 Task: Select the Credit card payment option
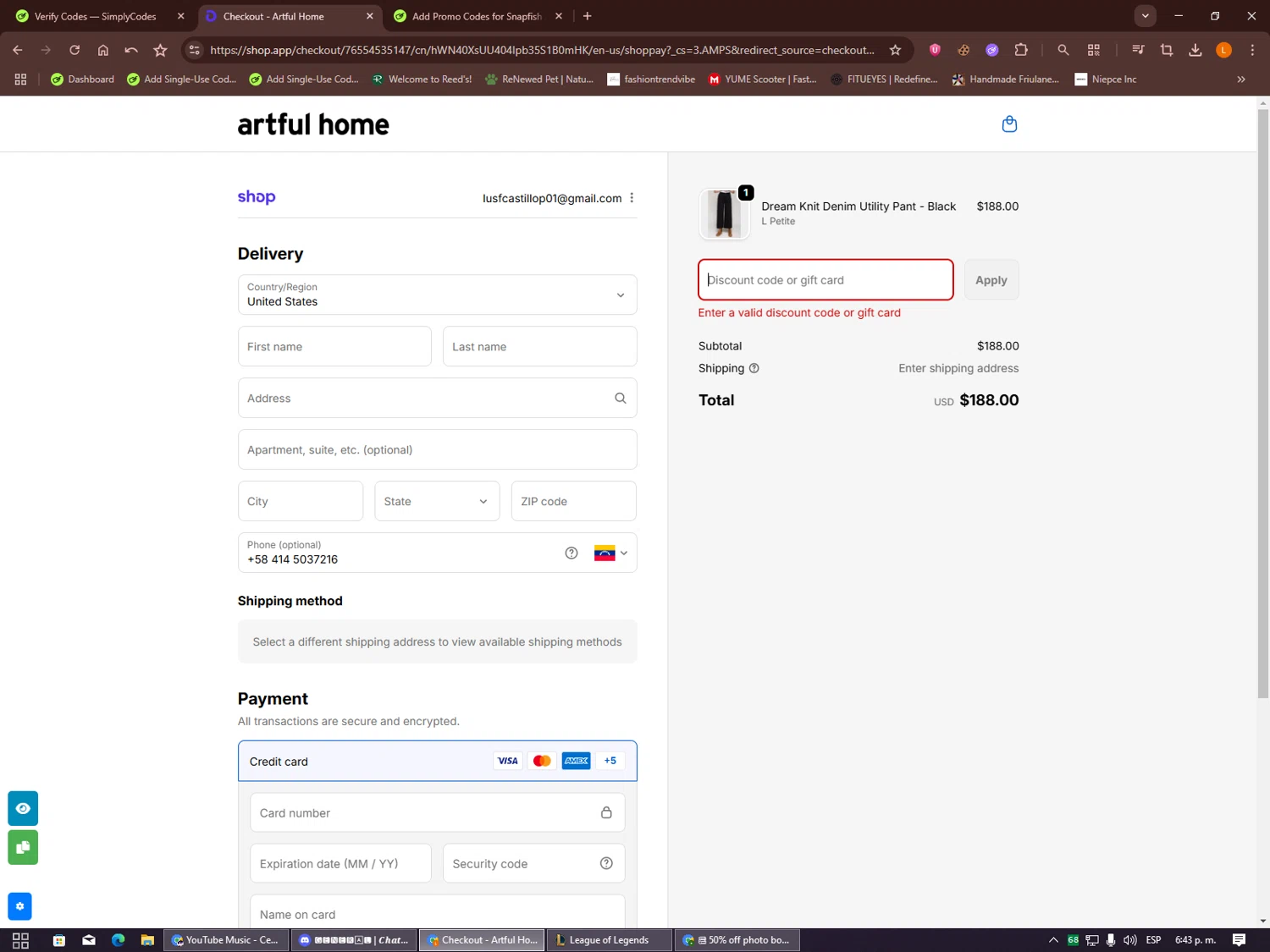[x=437, y=761]
